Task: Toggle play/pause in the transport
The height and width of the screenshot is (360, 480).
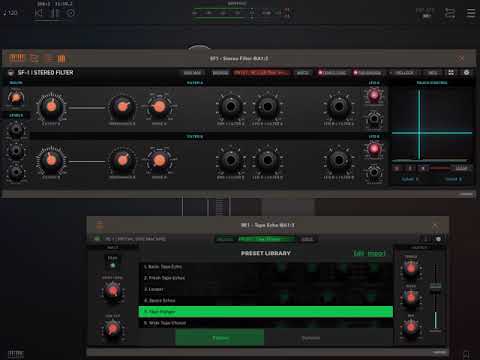Action: 55,13
